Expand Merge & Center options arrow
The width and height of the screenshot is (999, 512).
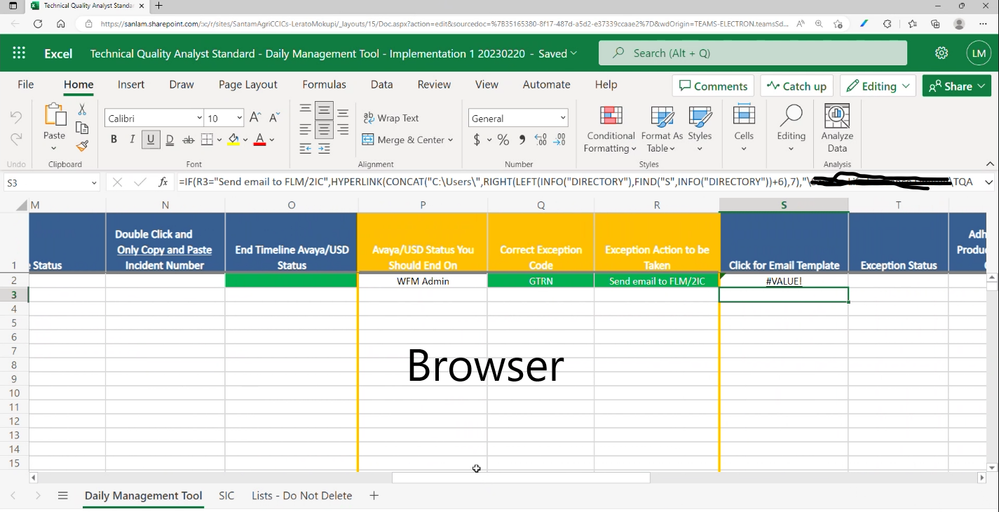click(450, 140)
